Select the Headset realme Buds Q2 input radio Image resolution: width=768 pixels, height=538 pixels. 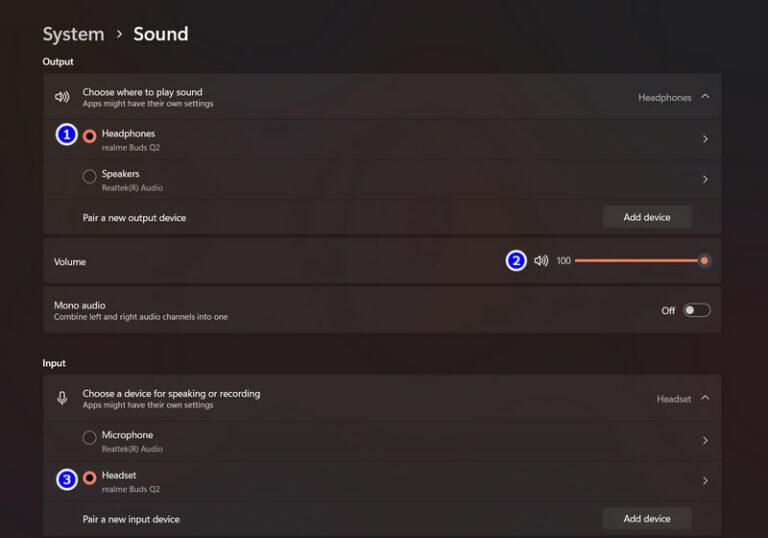(x=90, y=477)
